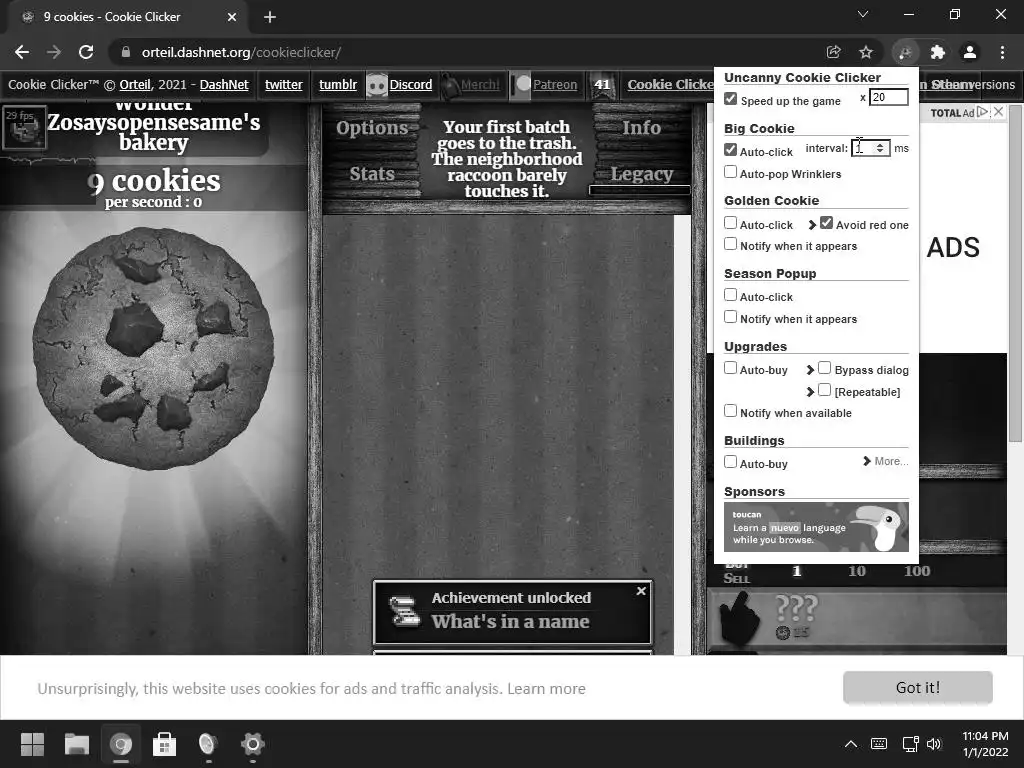Reload the Cookie Clicker page
The height and width of the screenshot is (768, 1024).
86,52
